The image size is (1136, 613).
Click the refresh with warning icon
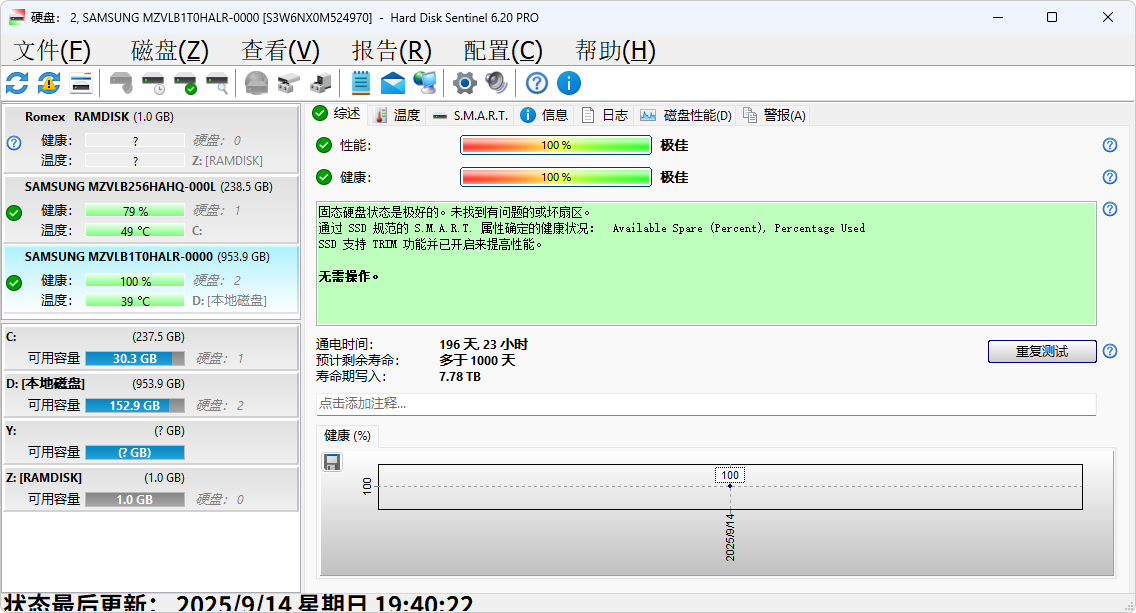click(49, 83)
